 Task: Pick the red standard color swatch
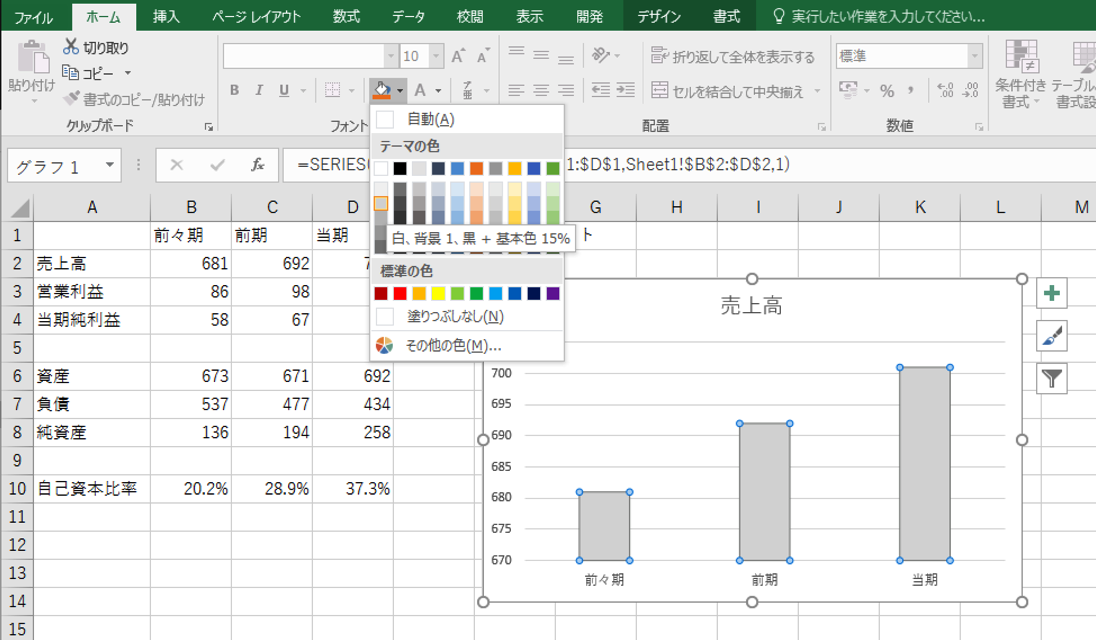400,293
